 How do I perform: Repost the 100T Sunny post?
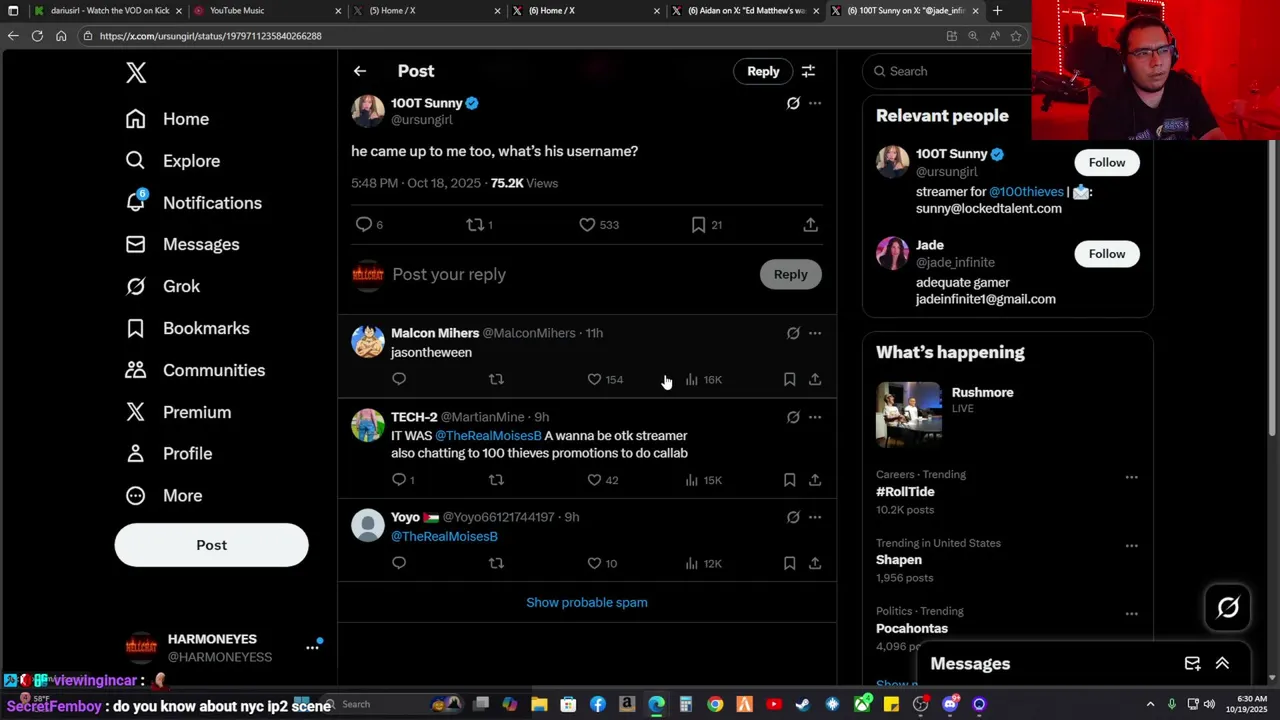pyautogui.click(x=476, y=225)
